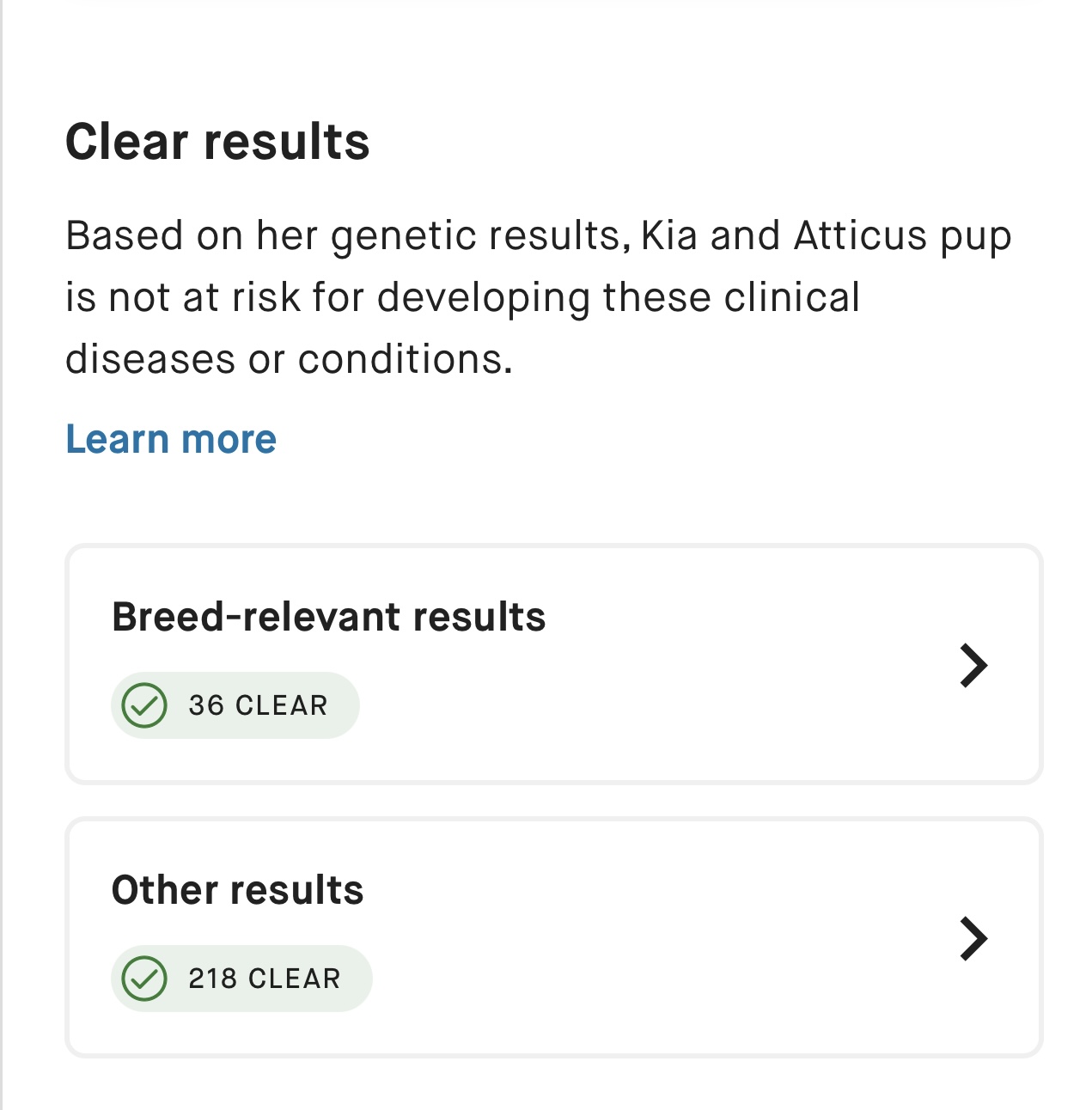Viewport: 1092px width, 1110px height.
Task: Click the word CLEAR after 36
Action: tap(282, 705)
